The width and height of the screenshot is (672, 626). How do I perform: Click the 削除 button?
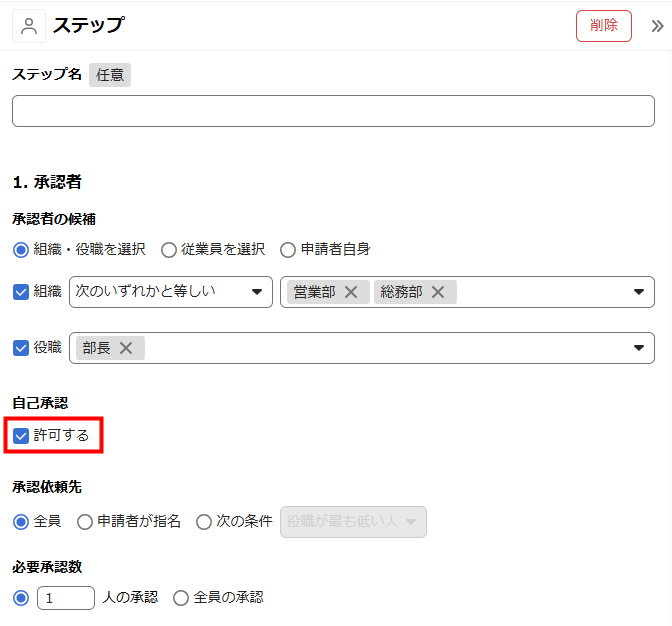[603, 26]
